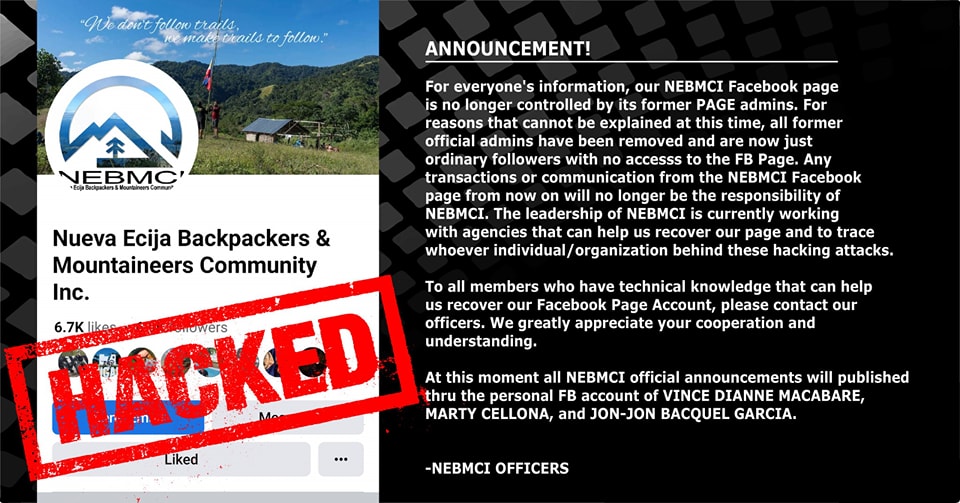960x503 pixels.
Task: Click the name VINCE DIANNE MACABARE
Action: (x=763, y=395)
